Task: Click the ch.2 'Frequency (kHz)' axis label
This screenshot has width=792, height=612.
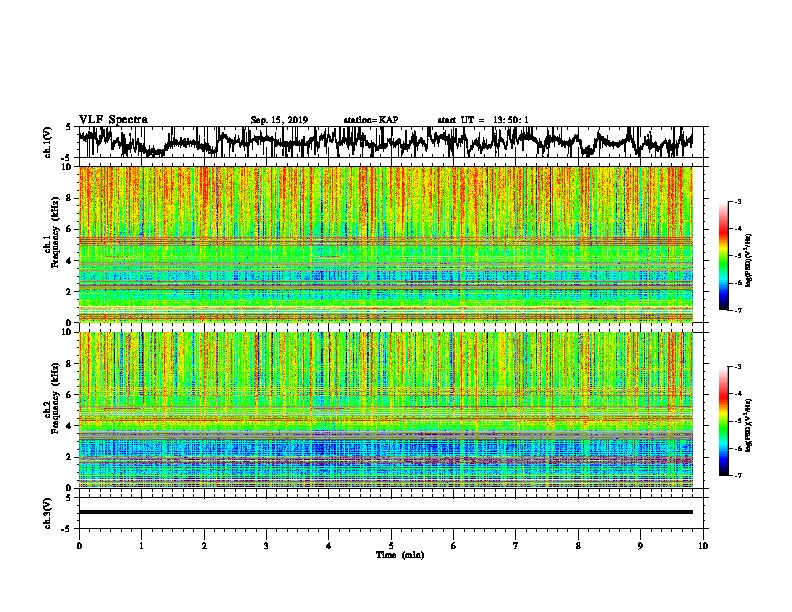Action: 56,398
